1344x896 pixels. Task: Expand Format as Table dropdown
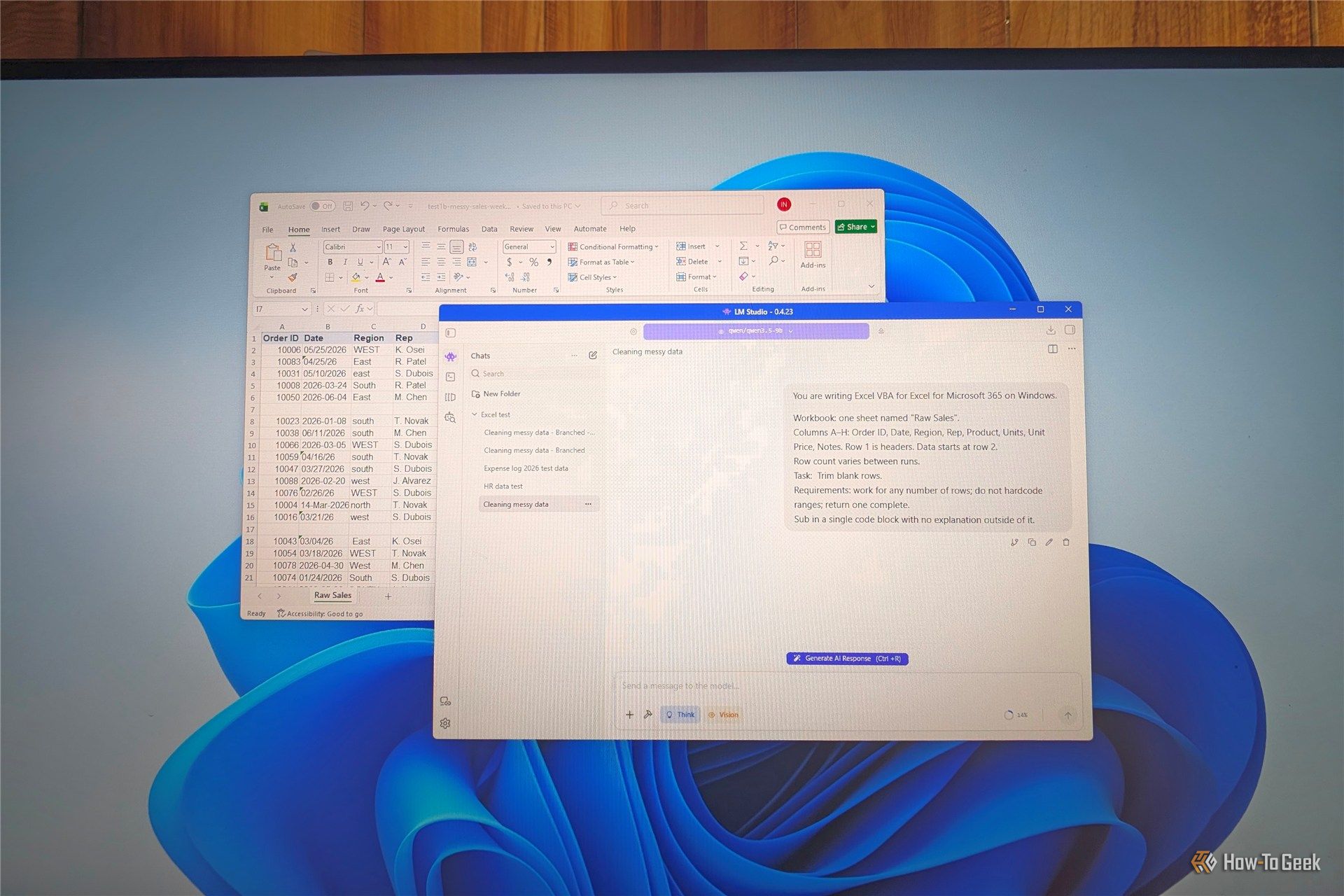601,262
